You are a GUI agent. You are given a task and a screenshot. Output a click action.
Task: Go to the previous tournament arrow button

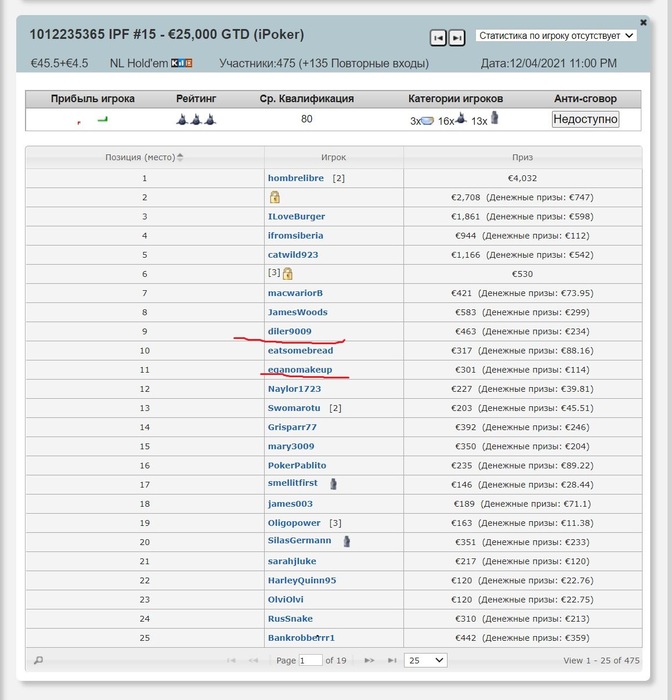[438, 37]
